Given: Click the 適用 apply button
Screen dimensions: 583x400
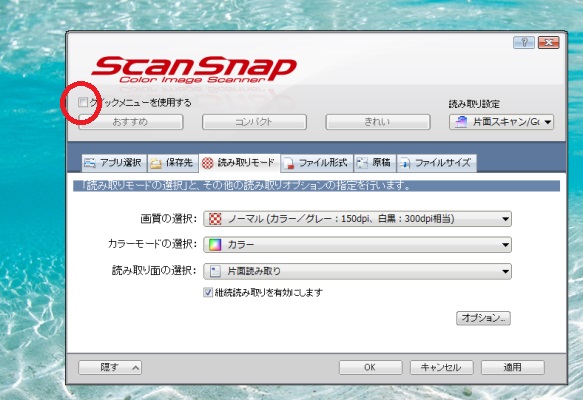Looking at the screenshot, I should [513, 367].
